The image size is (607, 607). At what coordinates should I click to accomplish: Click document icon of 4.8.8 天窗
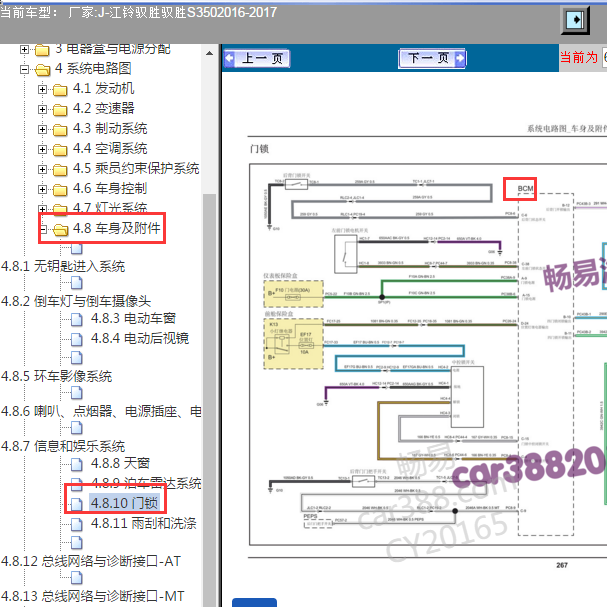pos(77,464)
